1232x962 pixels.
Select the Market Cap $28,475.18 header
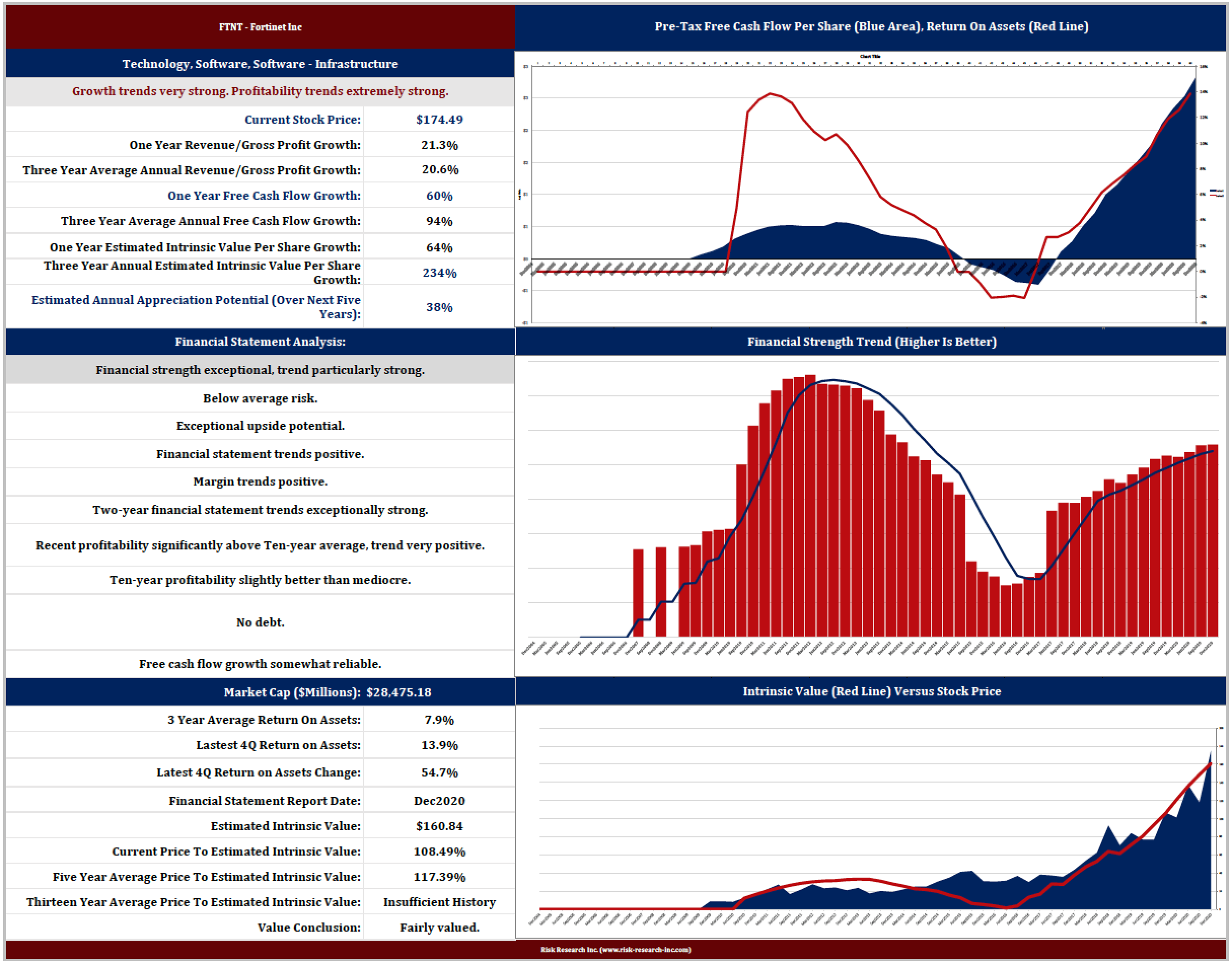pyautogui.click(x=327, y=692)
